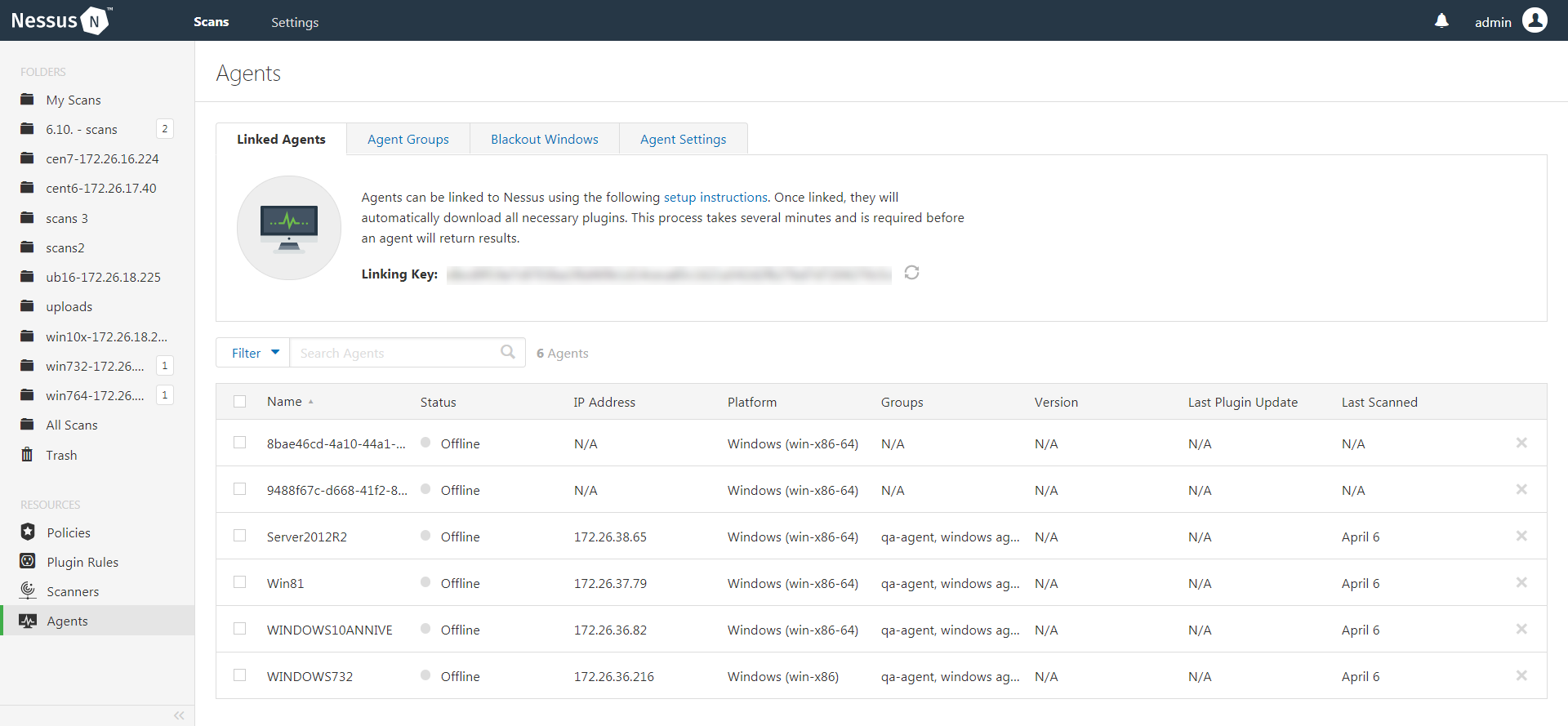
Task: Sort by the Platform column header
Action: pos(752,402)
